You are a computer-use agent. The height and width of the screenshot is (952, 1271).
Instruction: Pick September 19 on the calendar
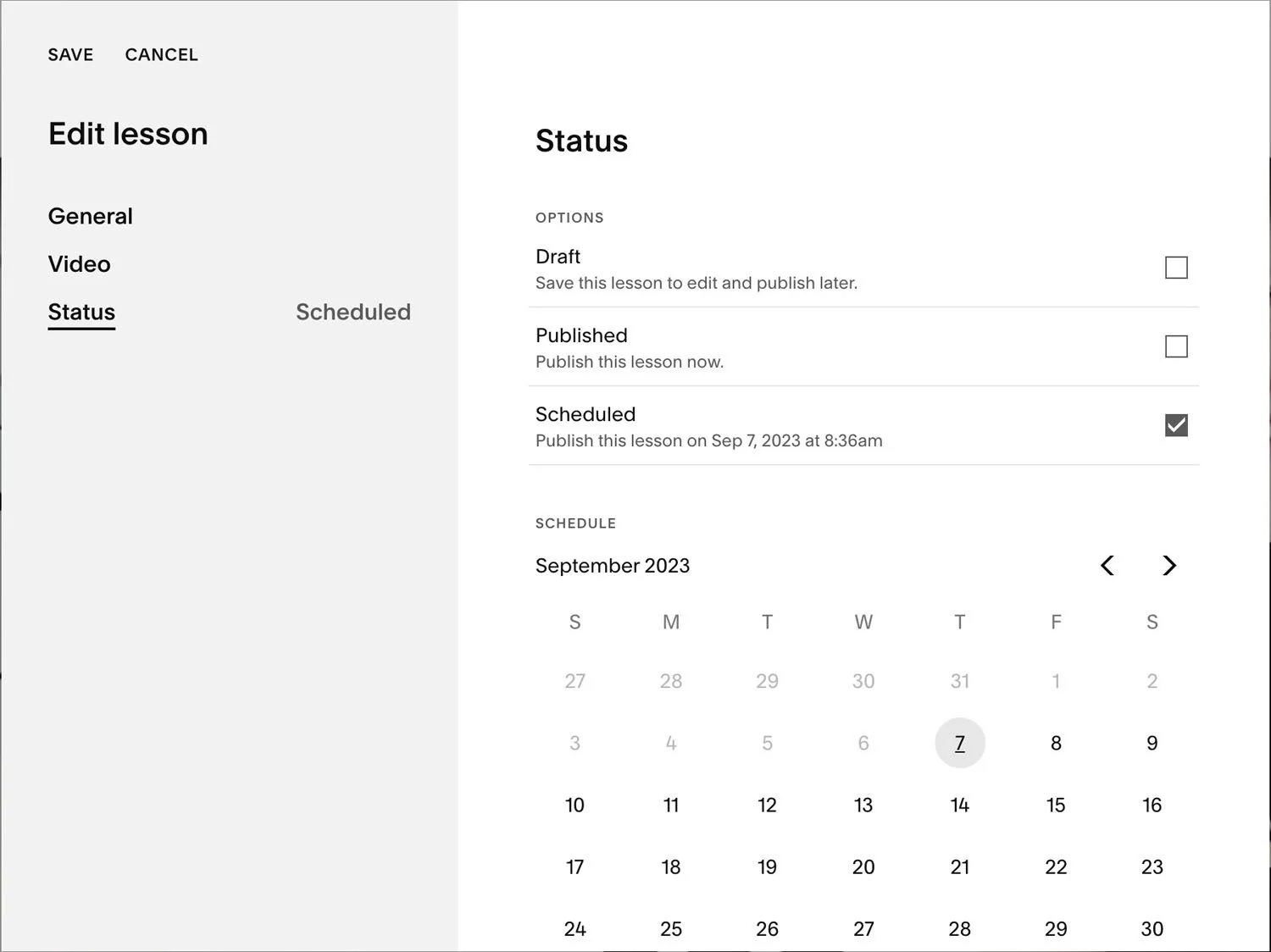(767, 866)
